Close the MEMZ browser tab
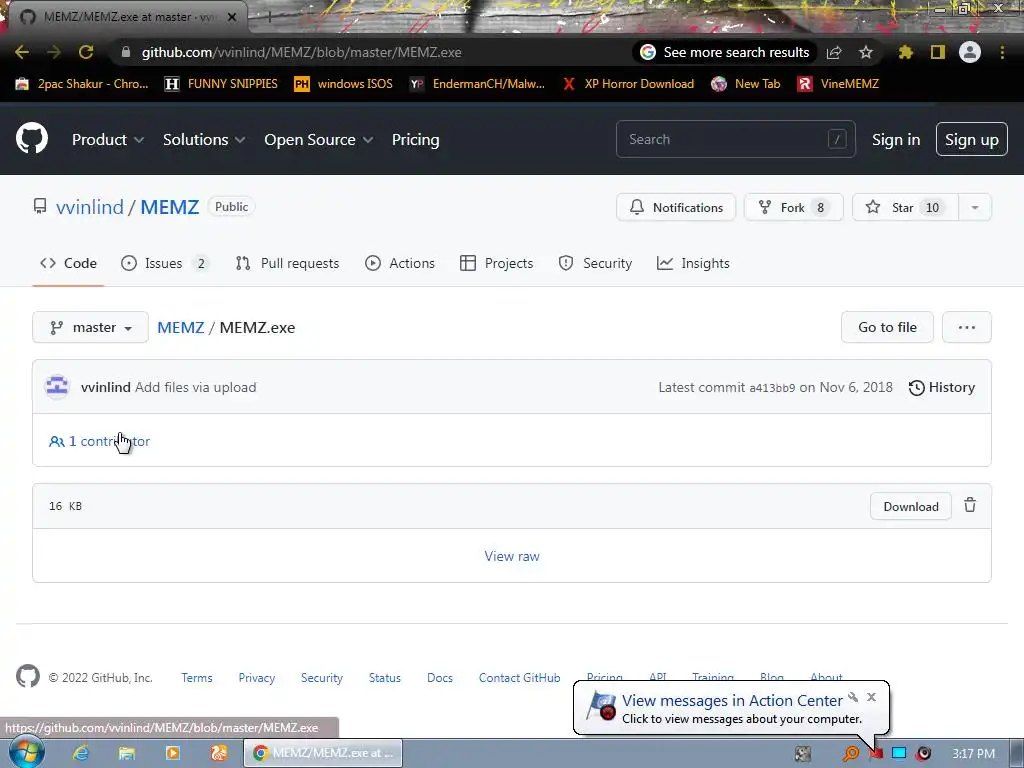This screenshot has height=768, width=1024. click(232, 17)
